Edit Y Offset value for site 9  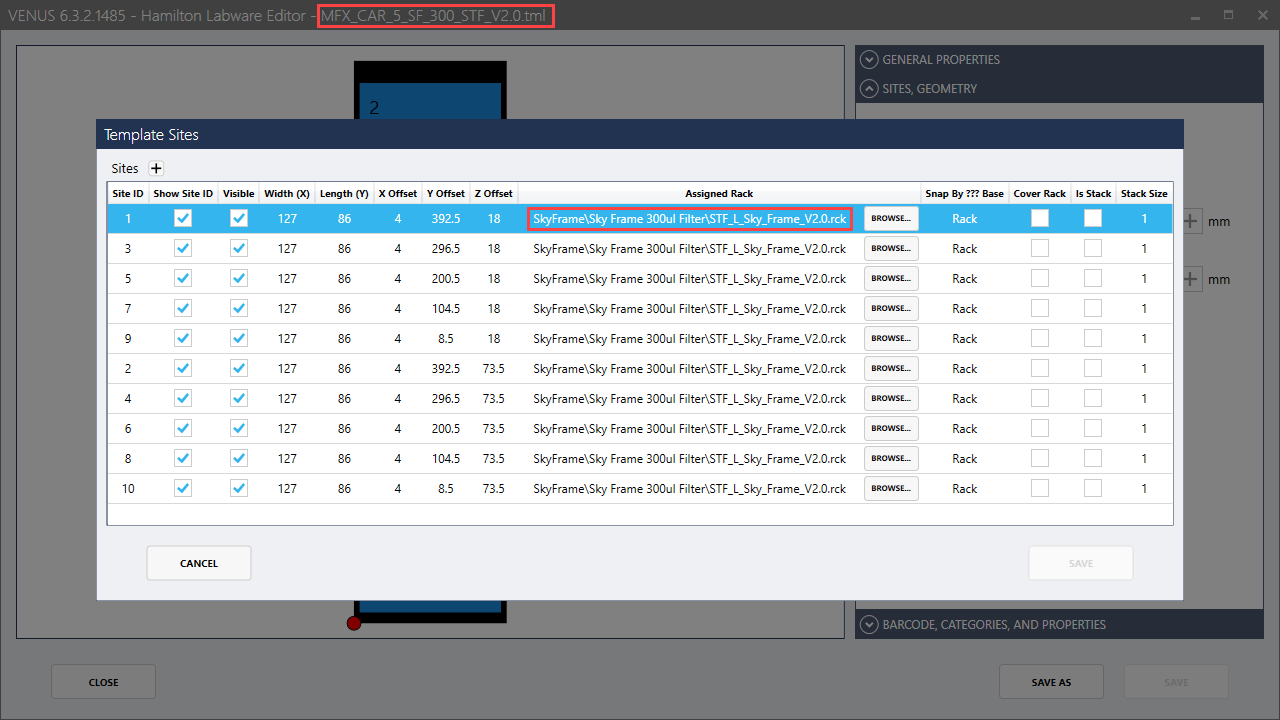pos(445,338)
